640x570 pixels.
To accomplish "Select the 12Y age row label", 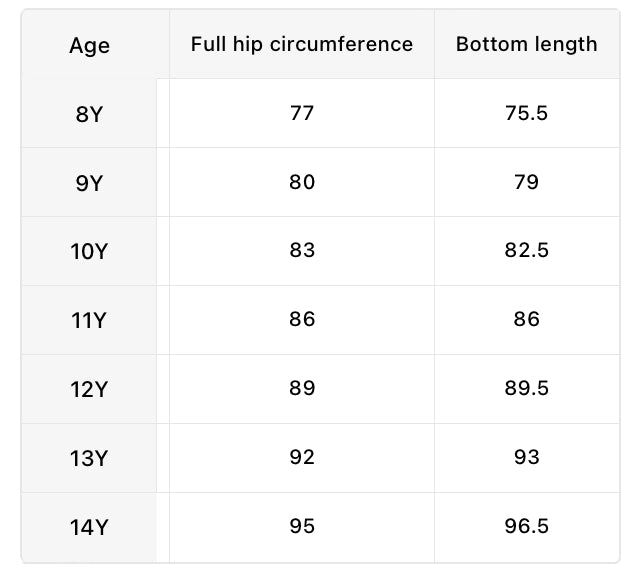I will pos(89,390).
